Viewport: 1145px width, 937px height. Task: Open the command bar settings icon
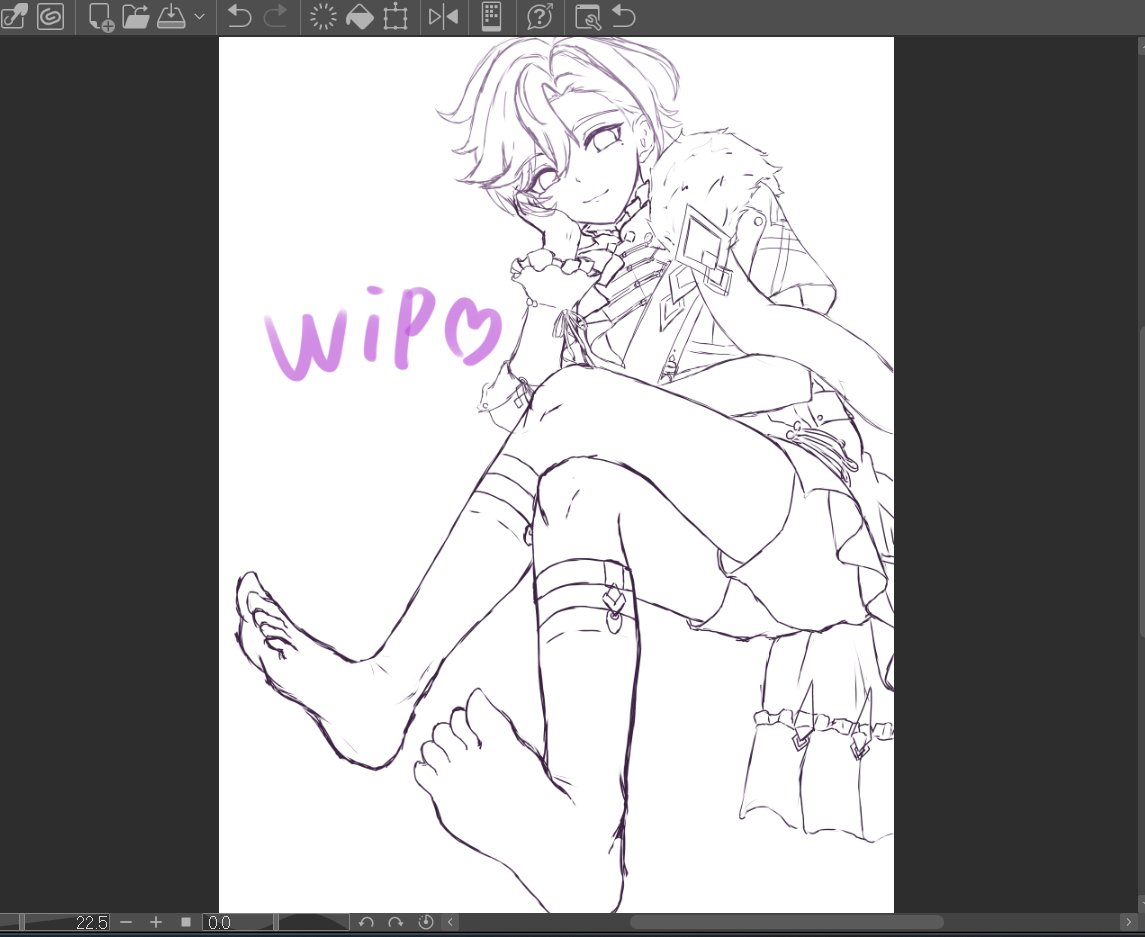[x=587, y=16]
